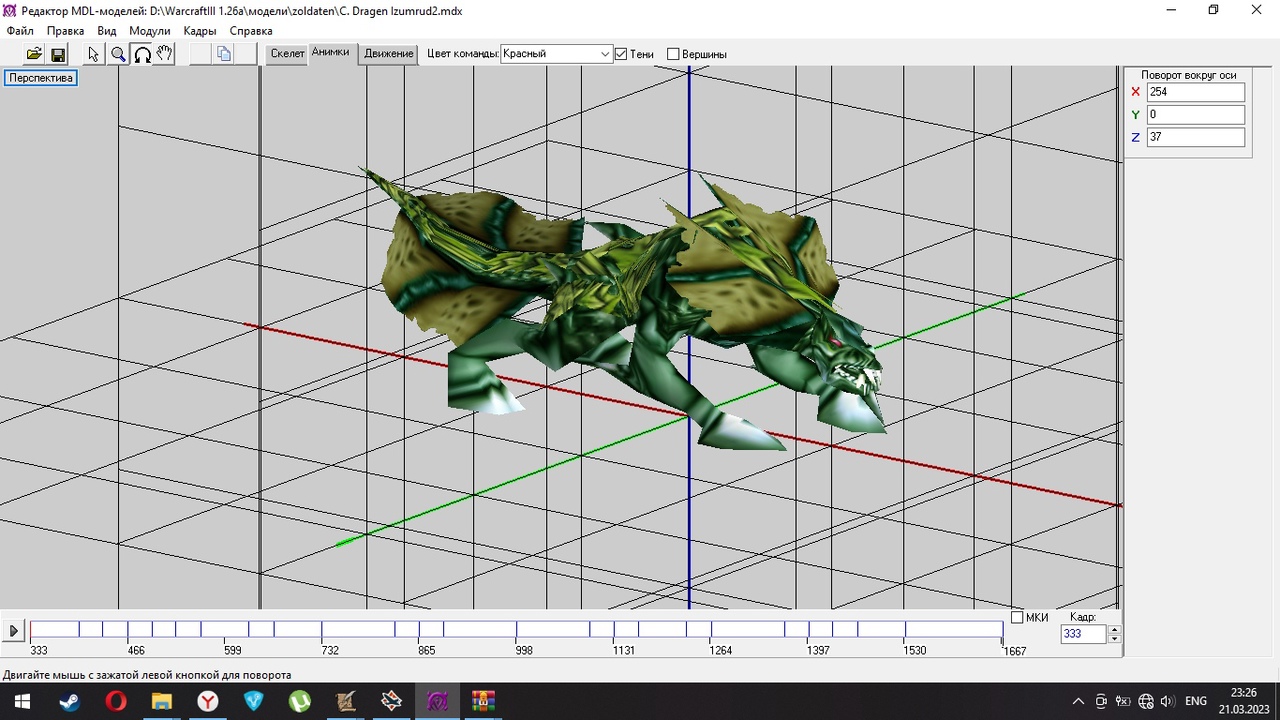Open the team color dropdown Красный

(556, 54)
